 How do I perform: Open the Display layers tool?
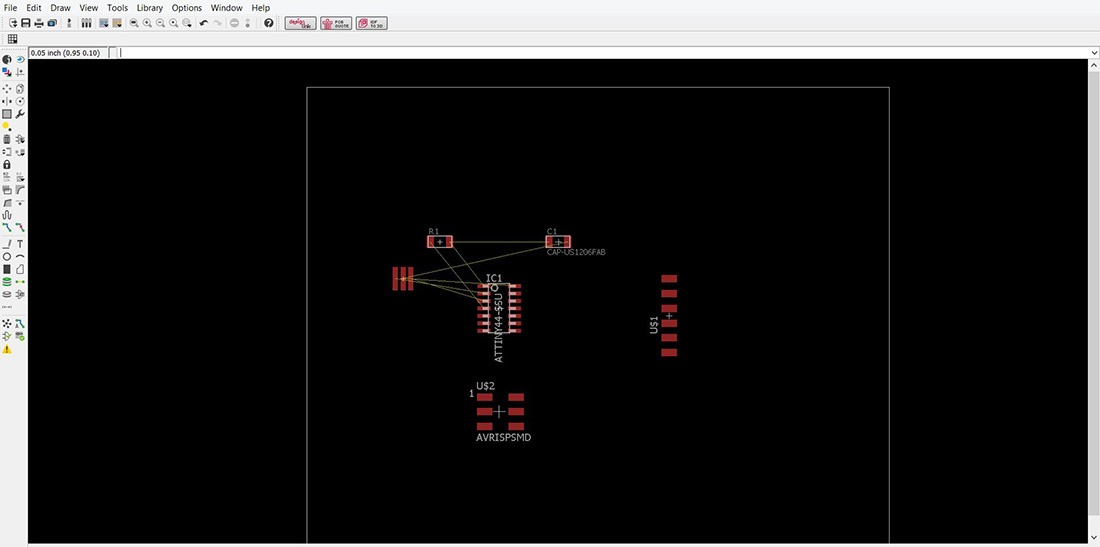click(7, 72)
